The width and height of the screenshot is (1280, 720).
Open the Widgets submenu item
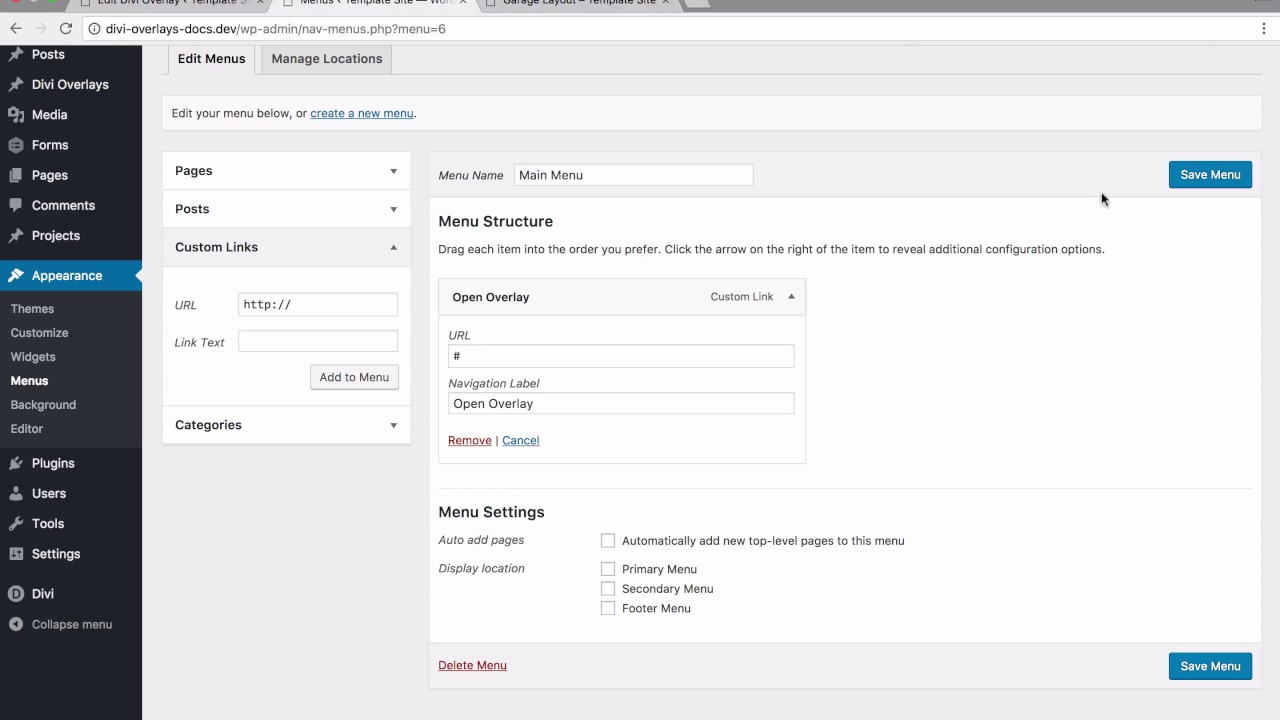(x=33, y=357)
